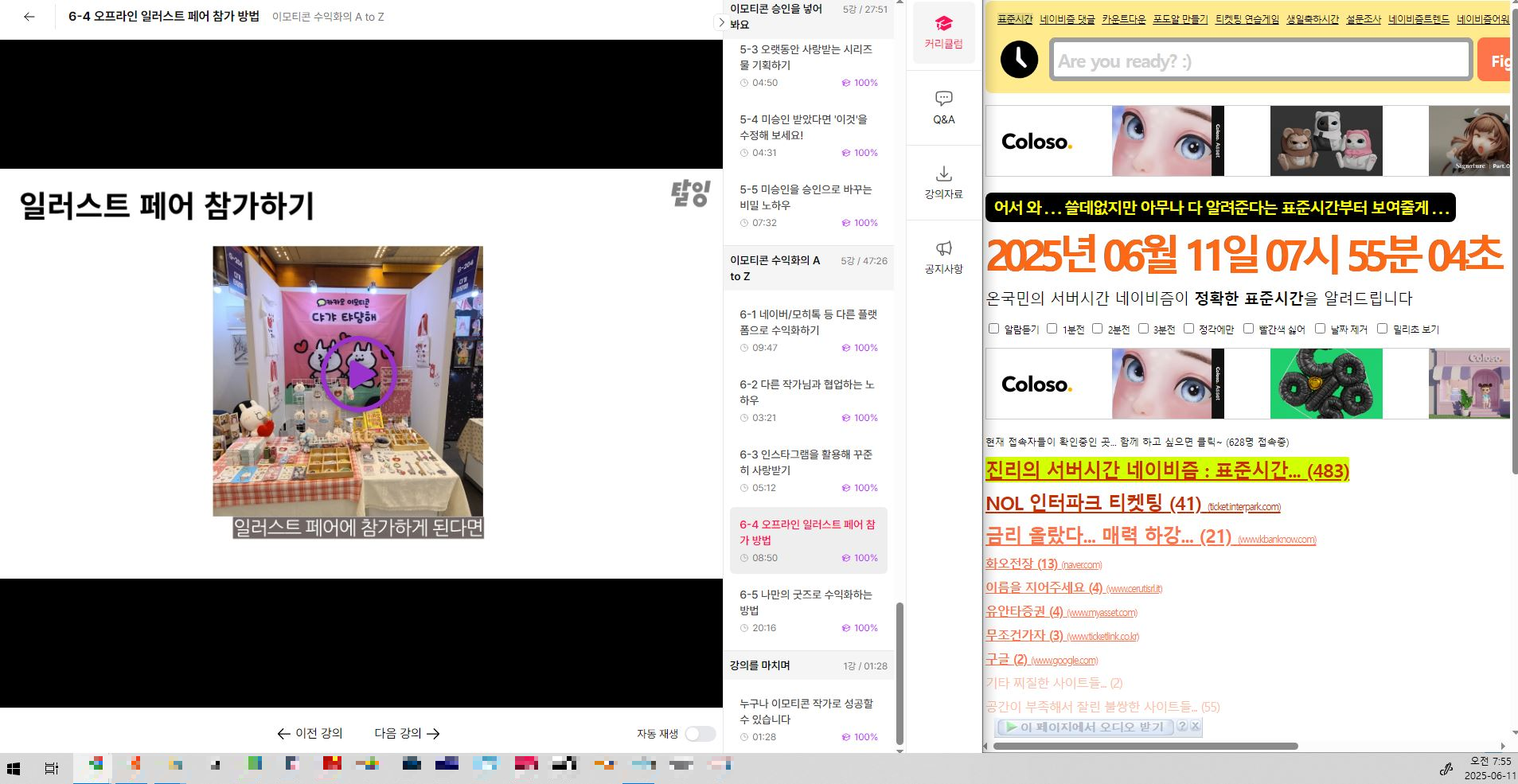
Task: Enable the 날짜 제거 checkbox
Action: coord(1320,328)
